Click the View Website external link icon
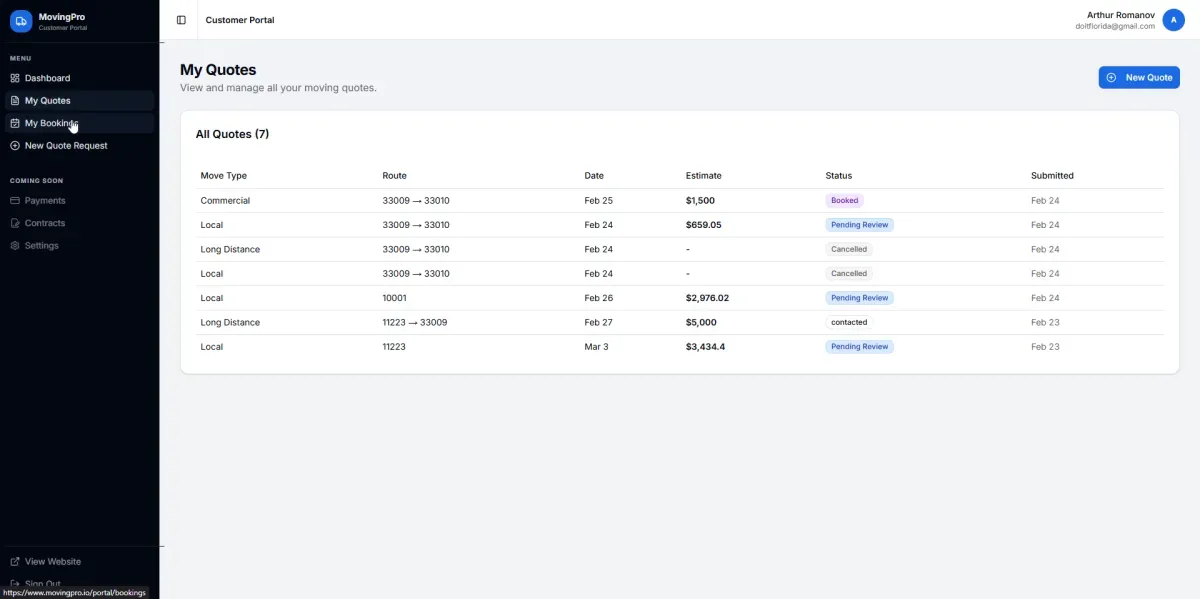This screenshot has width=1200, height=599. tap(15, 562)
